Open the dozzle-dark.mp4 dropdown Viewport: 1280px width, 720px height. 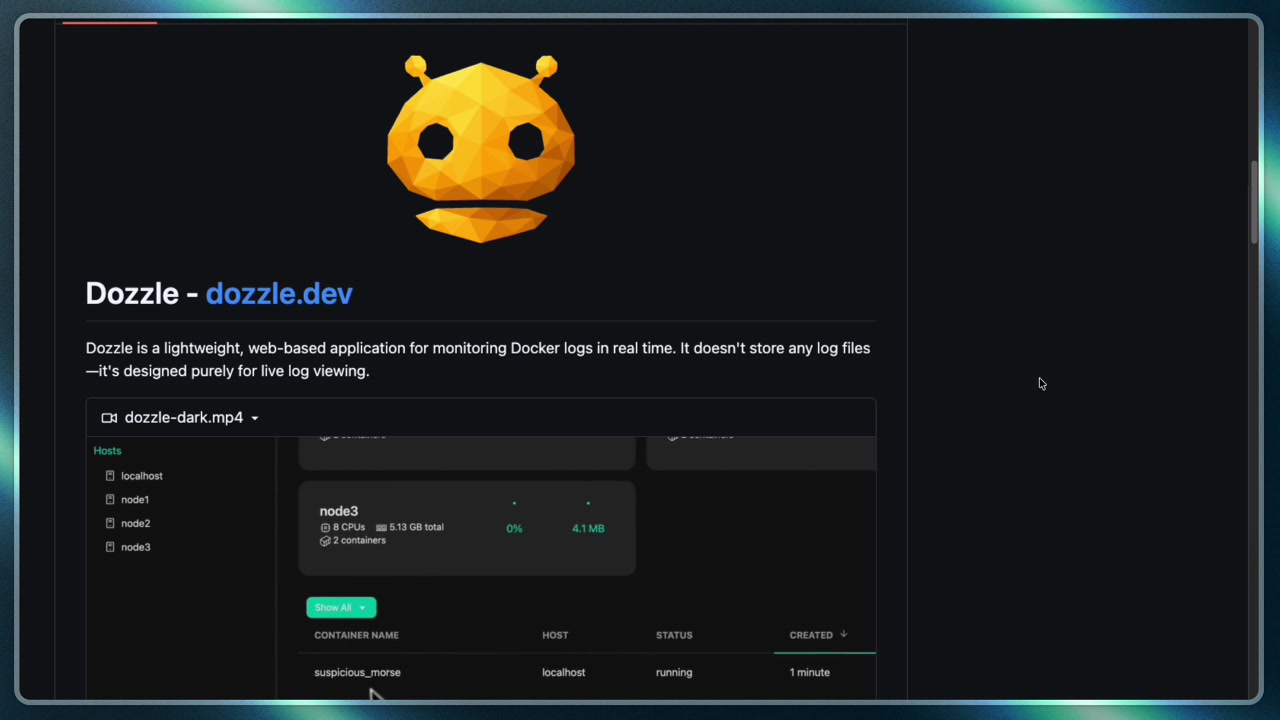point(255,417)
